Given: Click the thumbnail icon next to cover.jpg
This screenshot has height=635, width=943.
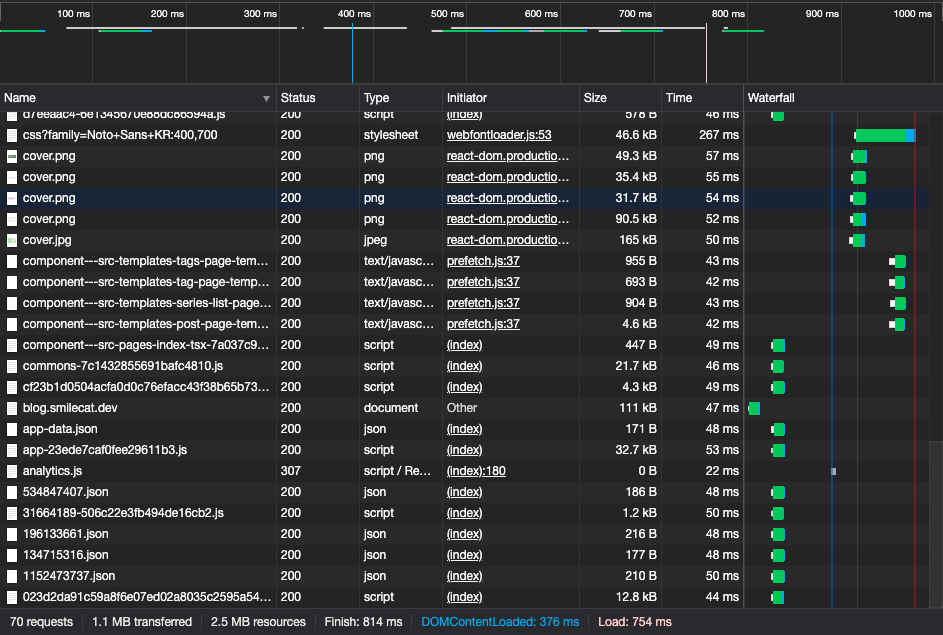Looking at the screenshot, I should pyautogui.click(x=12, y=240).
